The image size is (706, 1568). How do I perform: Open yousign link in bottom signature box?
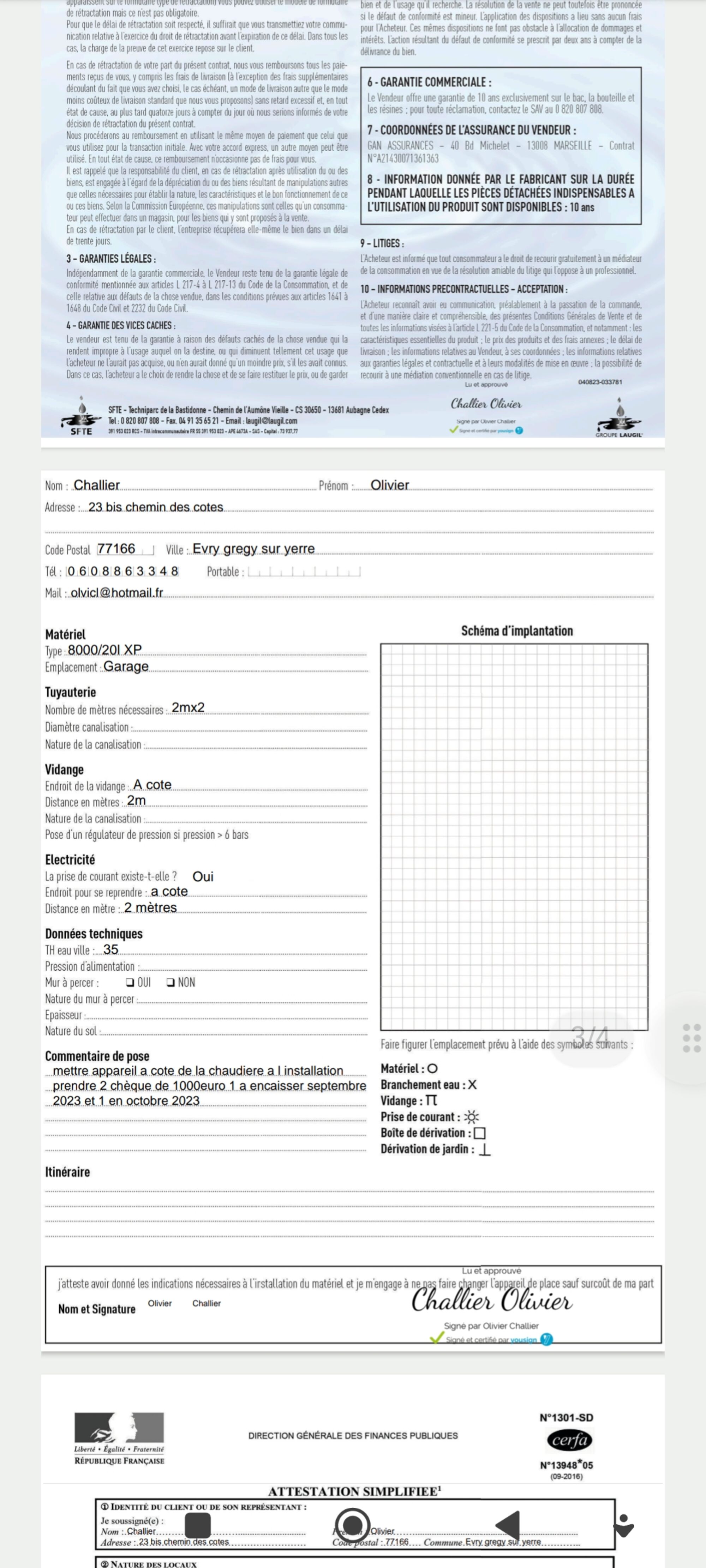[523, 1340]
